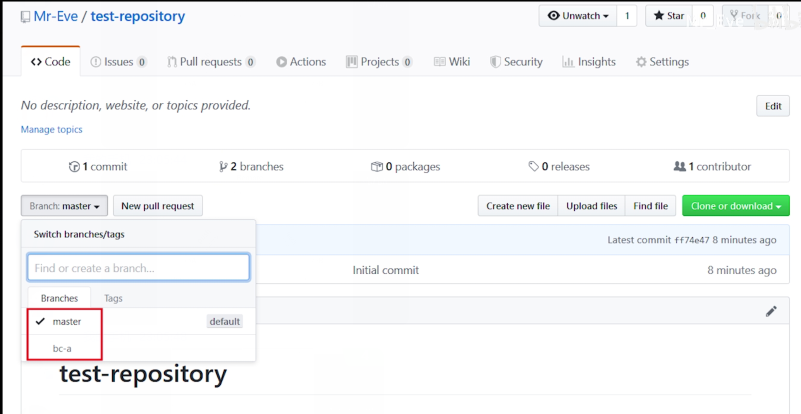Focus the Find or create a branch field
Image resolution: width=801 pixels, height=414 pixels.
(138, 268)
